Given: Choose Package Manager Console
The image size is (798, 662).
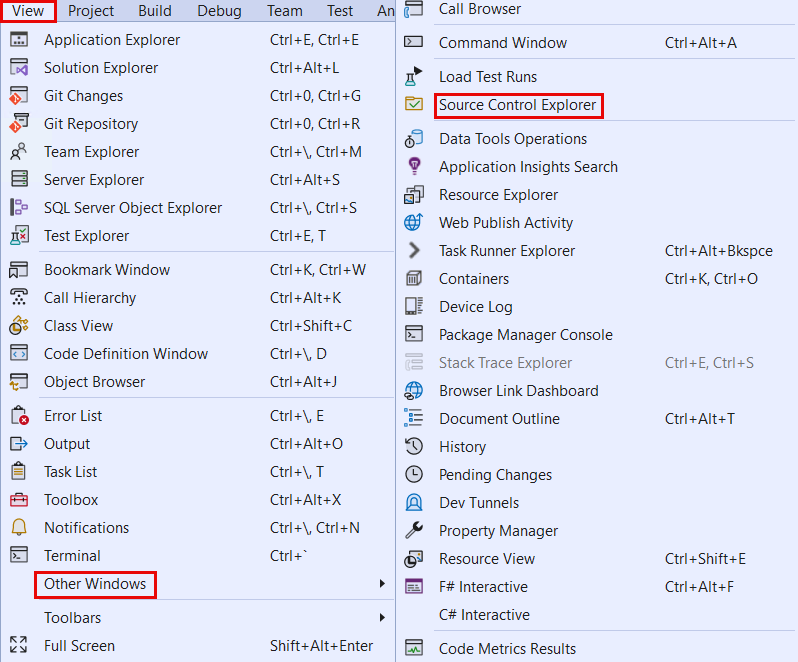Looking at the screenshot, I should tap(525, 335).
